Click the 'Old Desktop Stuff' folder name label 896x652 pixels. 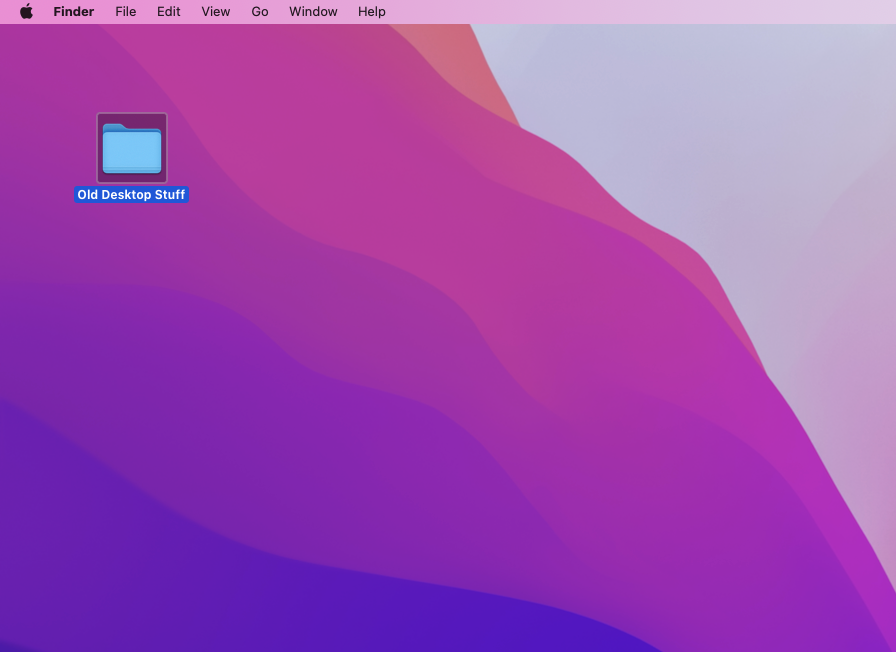pos(131,195)
